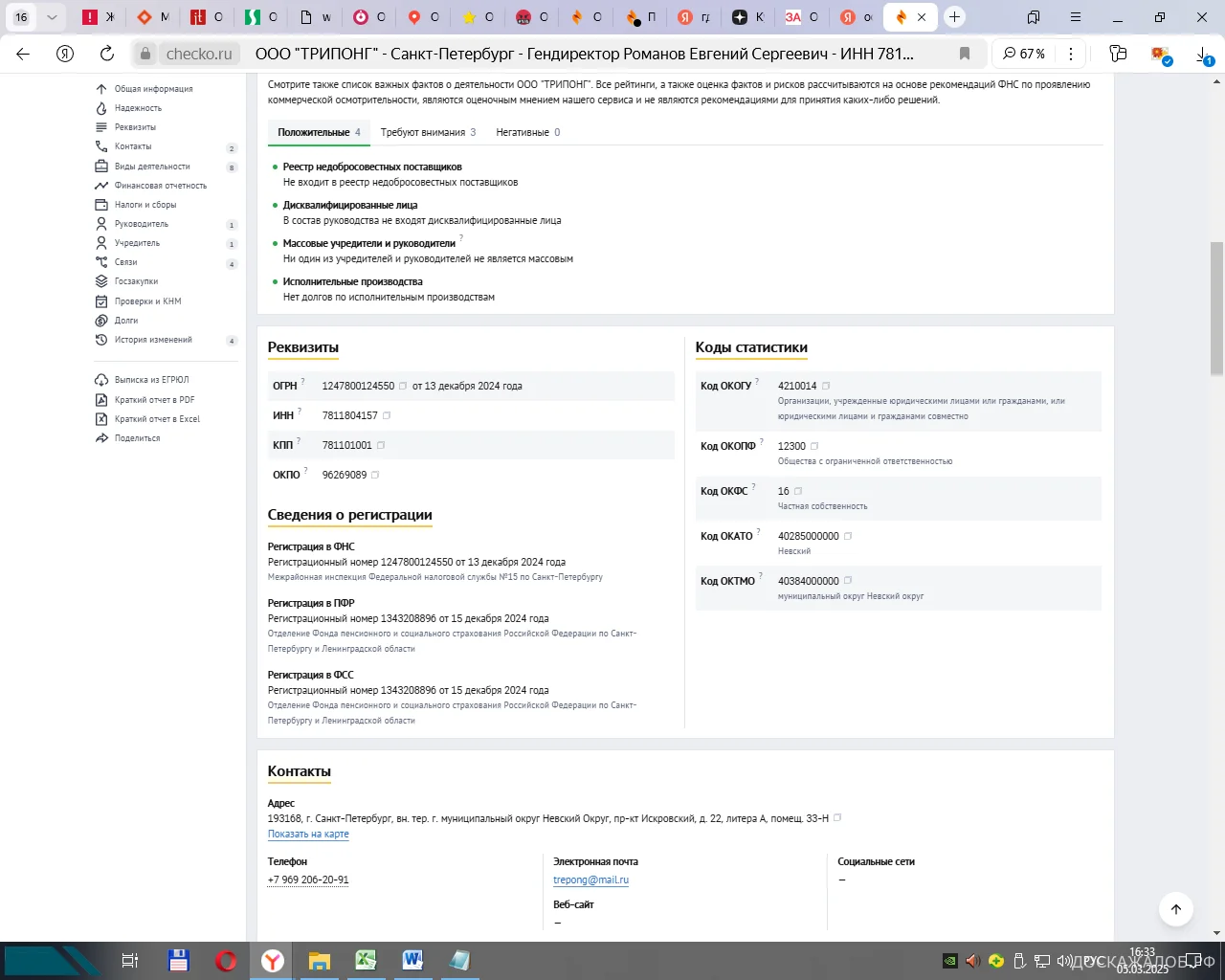This screenshot has height=980, width=1225.
Task: Open a new browser tab
Action: 954,17
